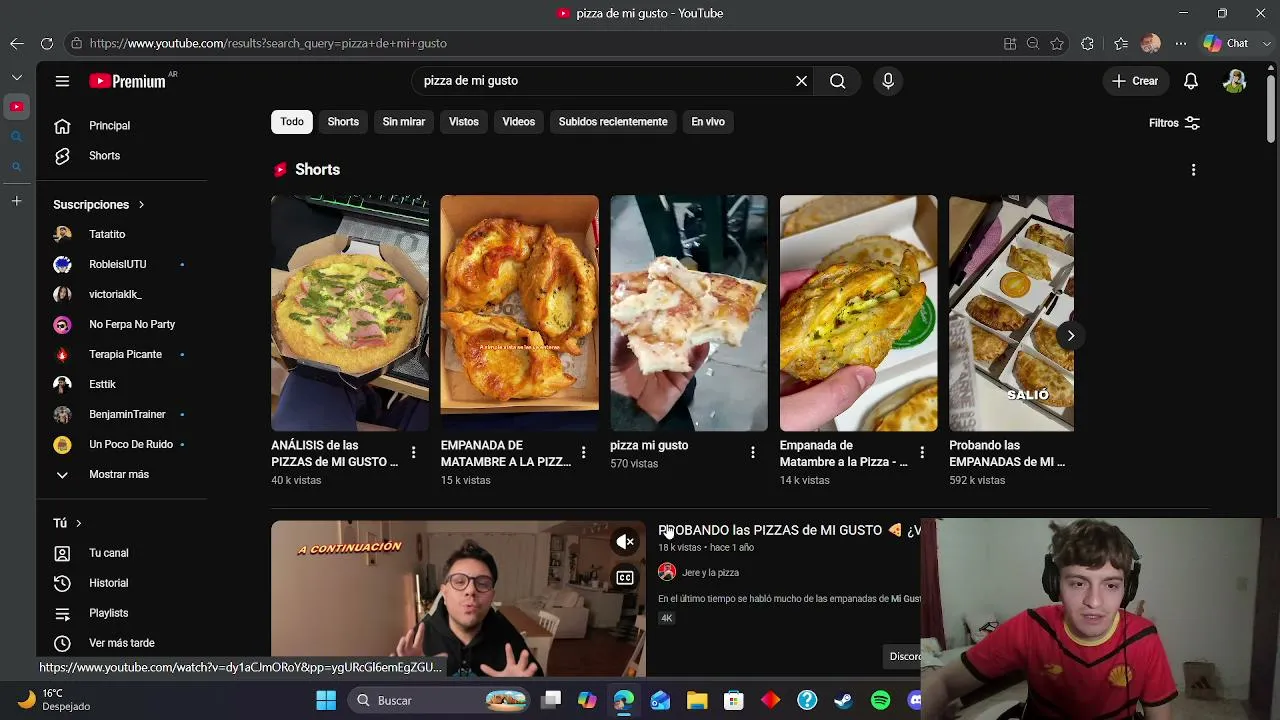The height and width of the screenshot is (720, 1280).
Task: Open browser settings and more ellipsis
Action: (x=1181, y=43)
